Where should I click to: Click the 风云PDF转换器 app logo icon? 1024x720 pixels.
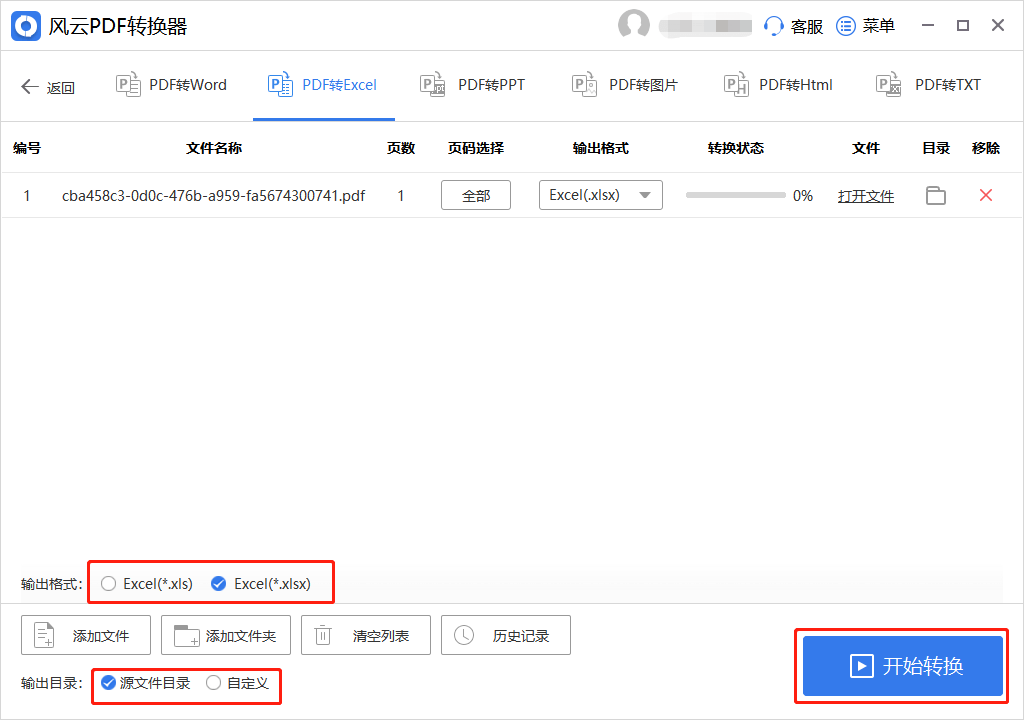26,26
